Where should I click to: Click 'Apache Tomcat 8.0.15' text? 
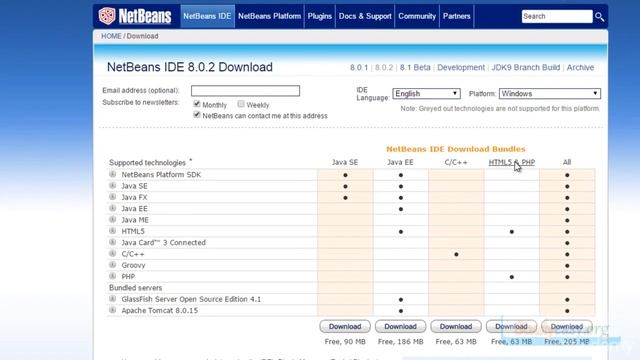pyautogui.click(x=160, y=311)
